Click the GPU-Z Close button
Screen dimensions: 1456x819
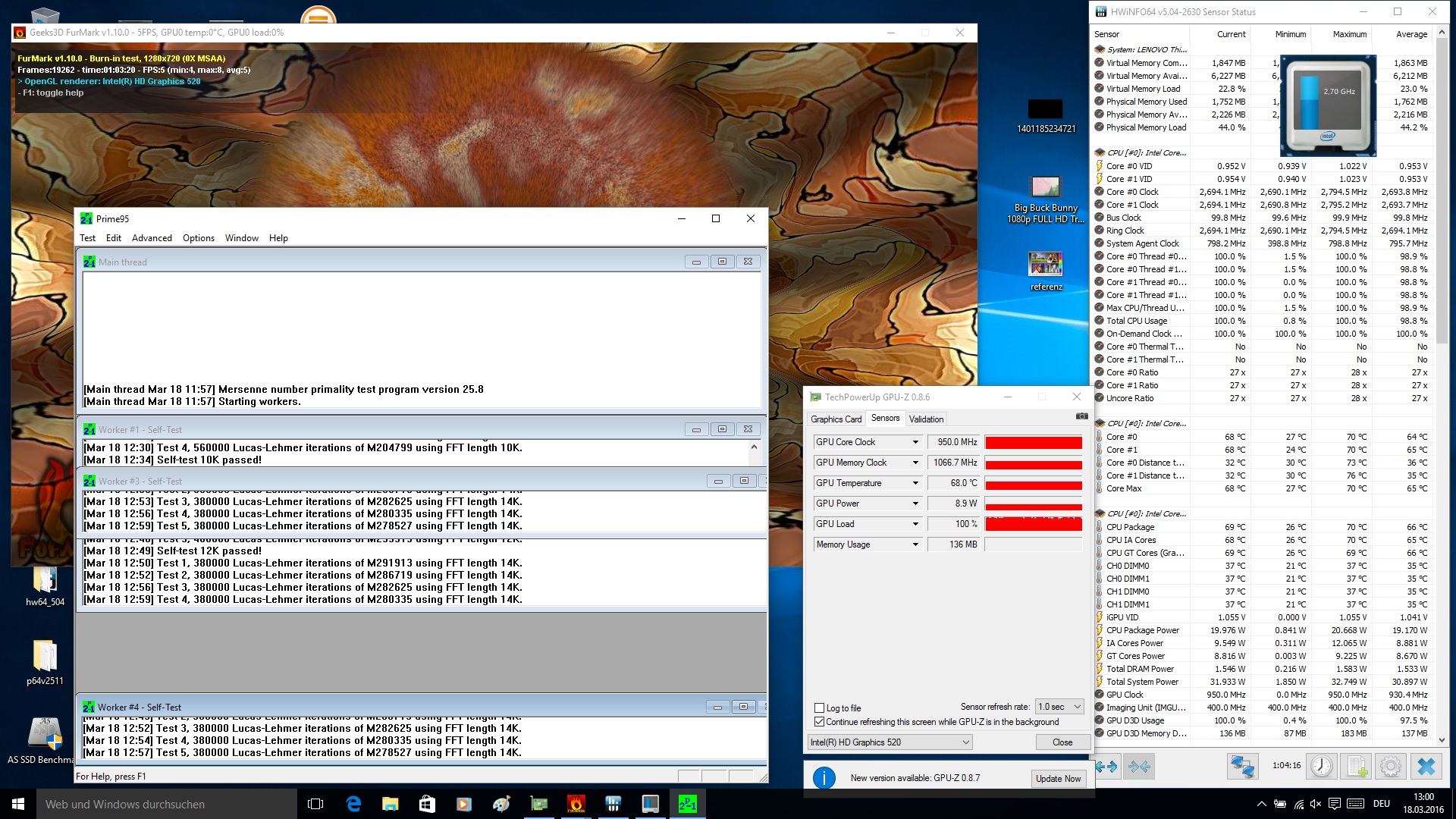1062,742
